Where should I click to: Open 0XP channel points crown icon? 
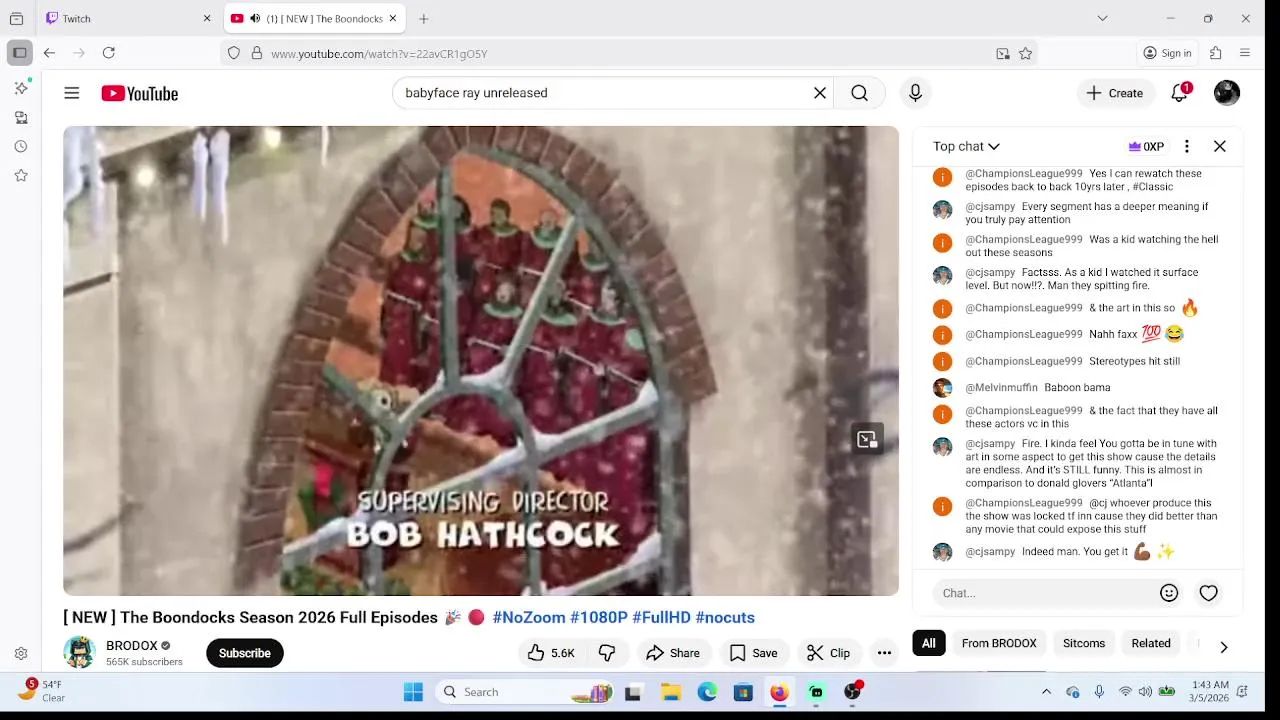click(x=1146, y=146)
